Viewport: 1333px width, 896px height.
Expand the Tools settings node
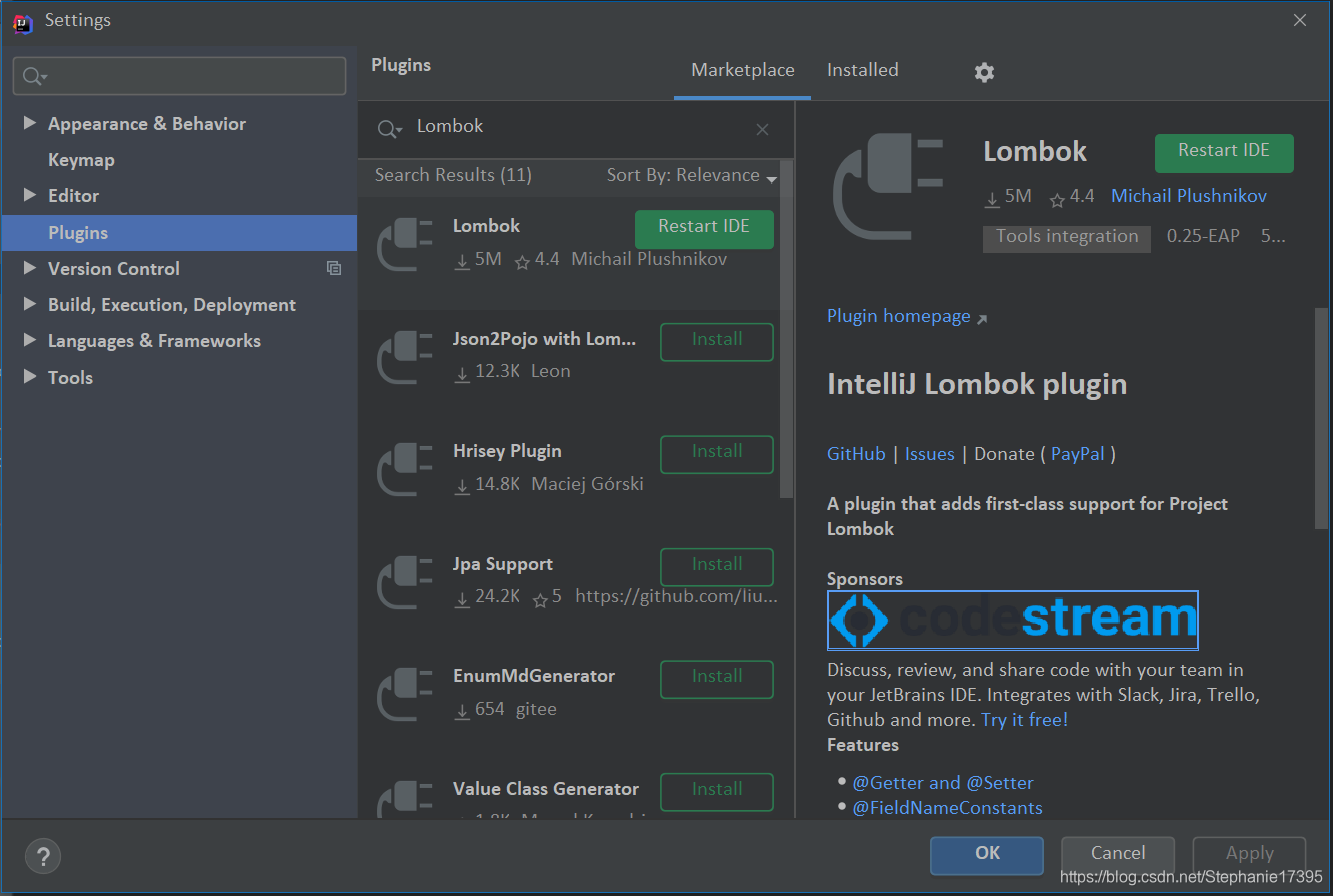tap(29, 377)
